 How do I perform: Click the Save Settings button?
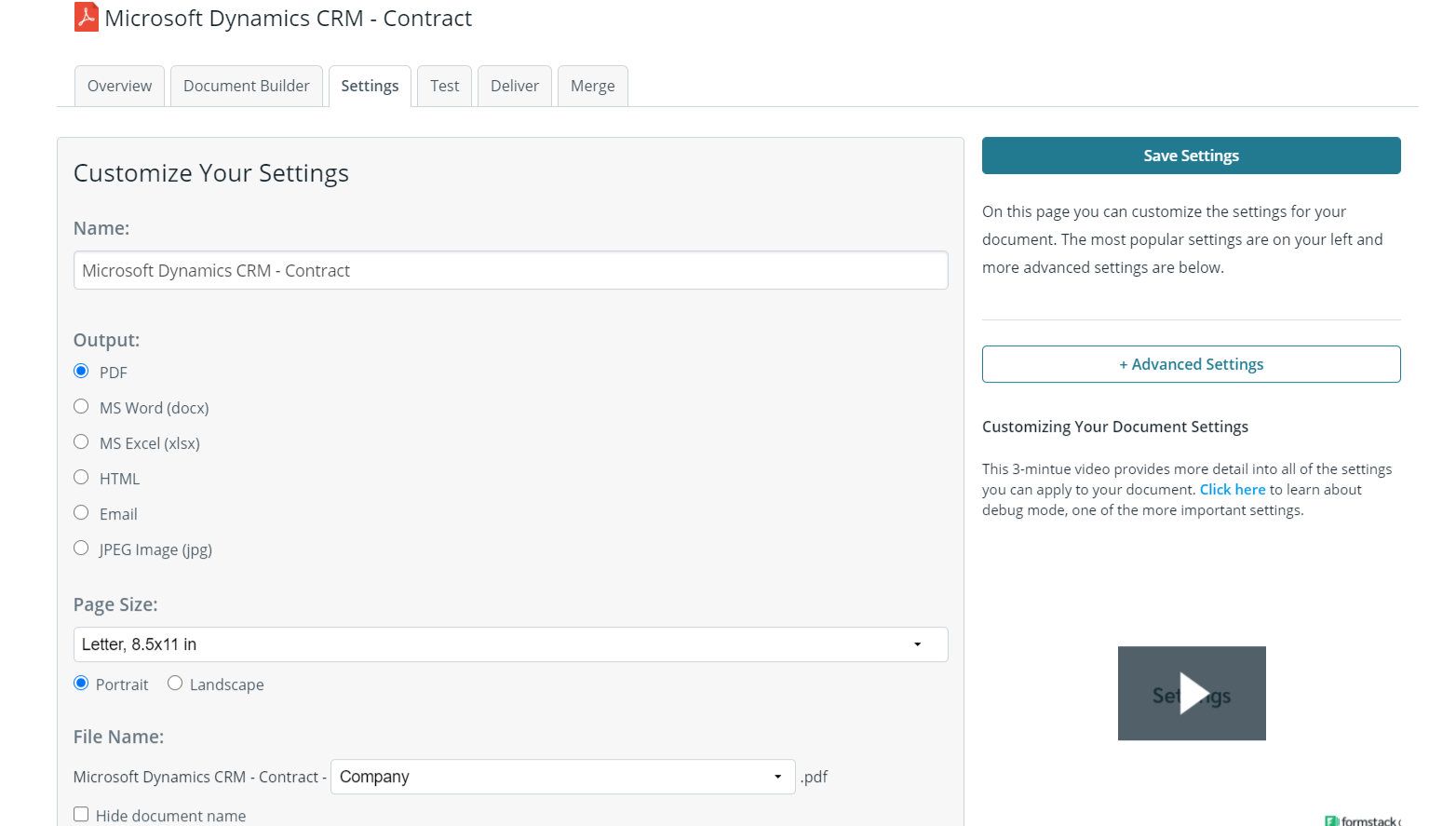tap(1191, 156)
